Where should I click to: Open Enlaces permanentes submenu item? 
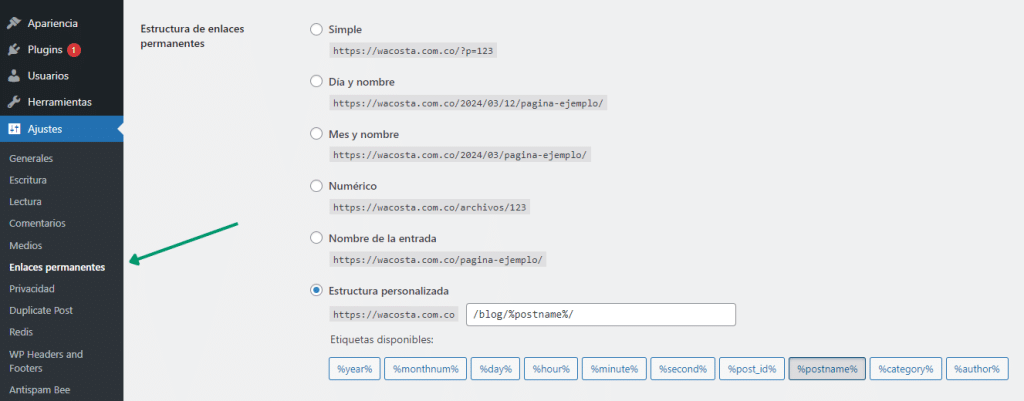coord(57,267)
